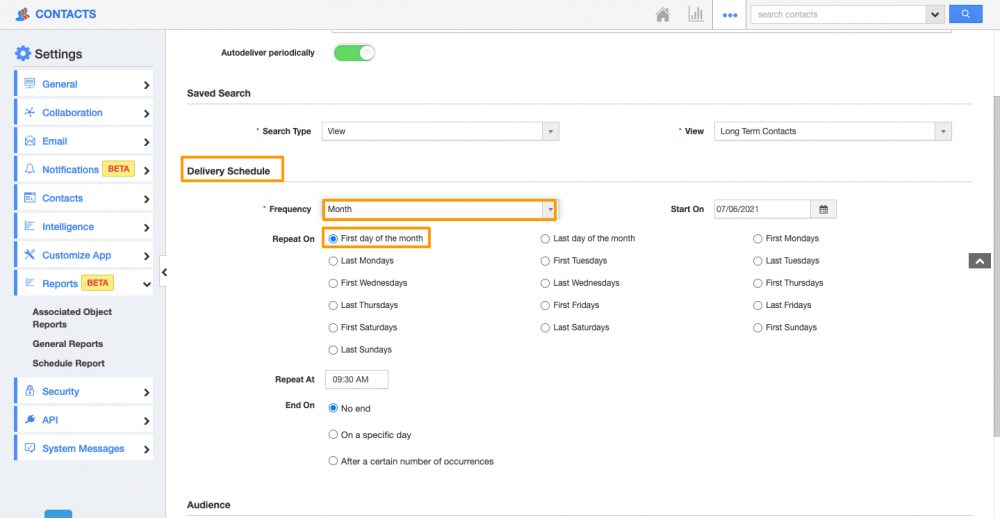Click the Contacts app logo icon
This screenshot has height=518, width=1000.
pos(22,14)
